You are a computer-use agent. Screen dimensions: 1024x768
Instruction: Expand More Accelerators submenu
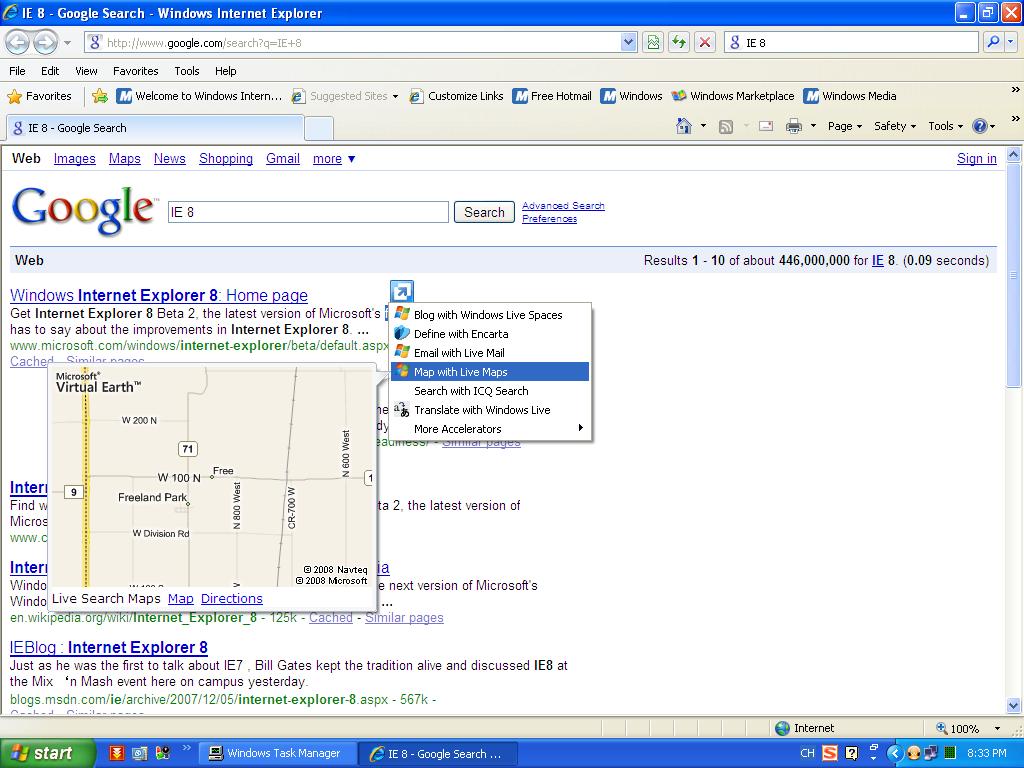click(490, 428)
